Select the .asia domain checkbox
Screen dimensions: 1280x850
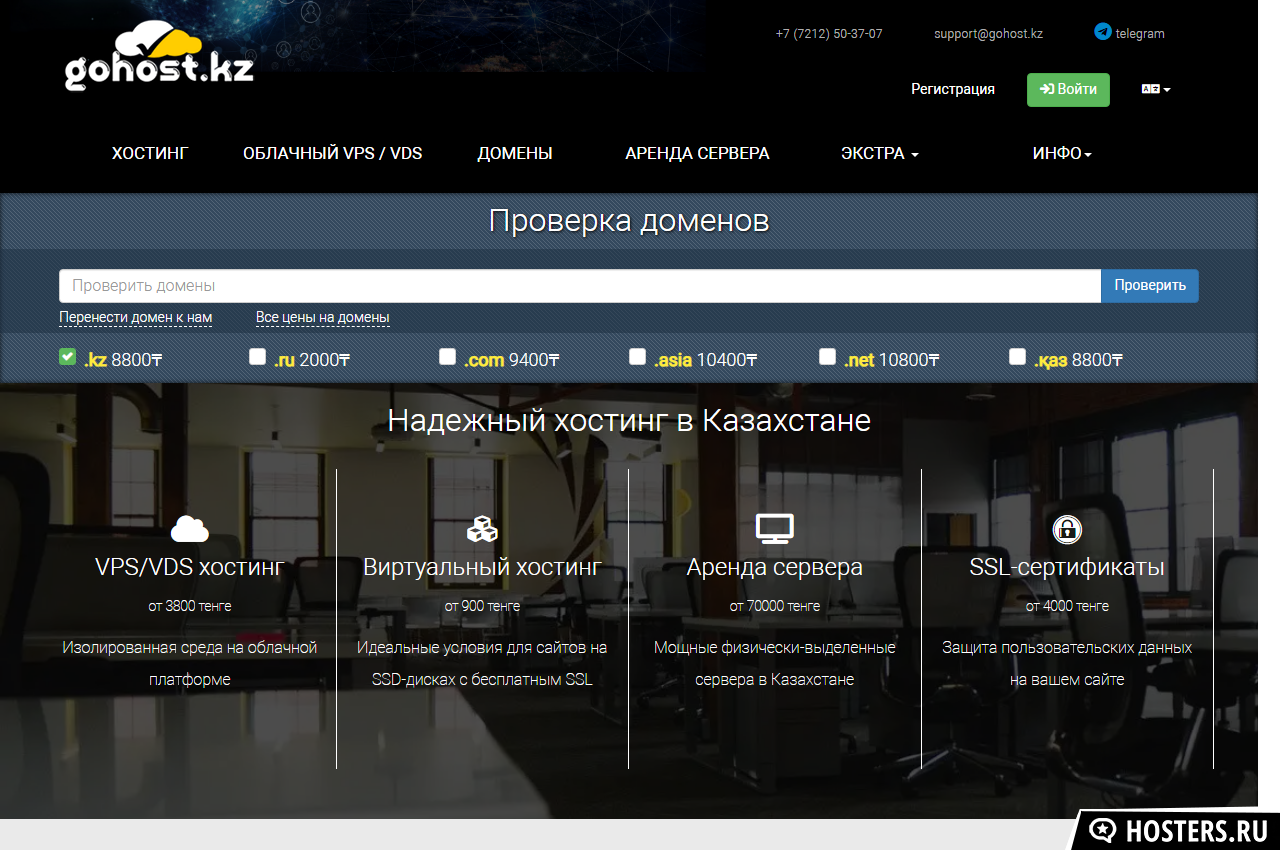637,357
